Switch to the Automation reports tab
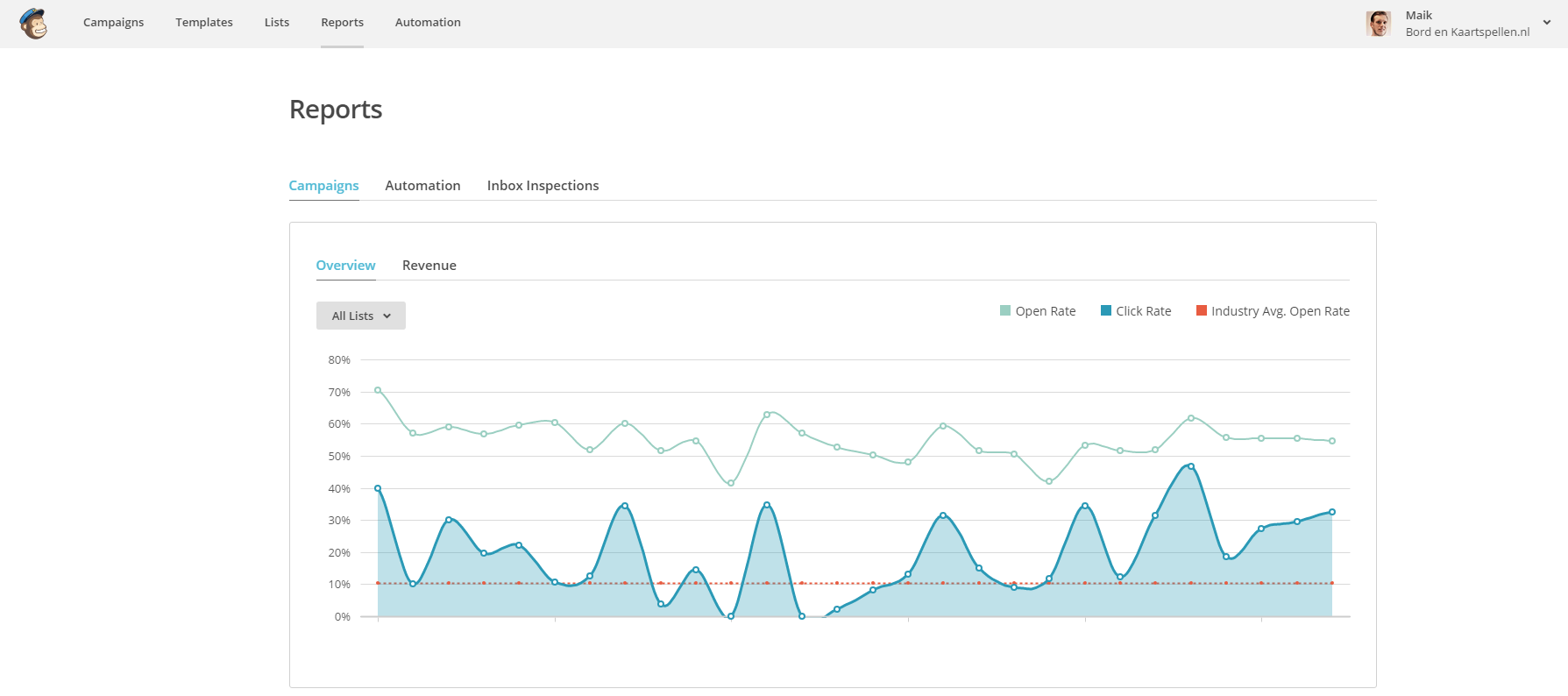The width and height of the screenshot is (1568, 696). (422, 185)
